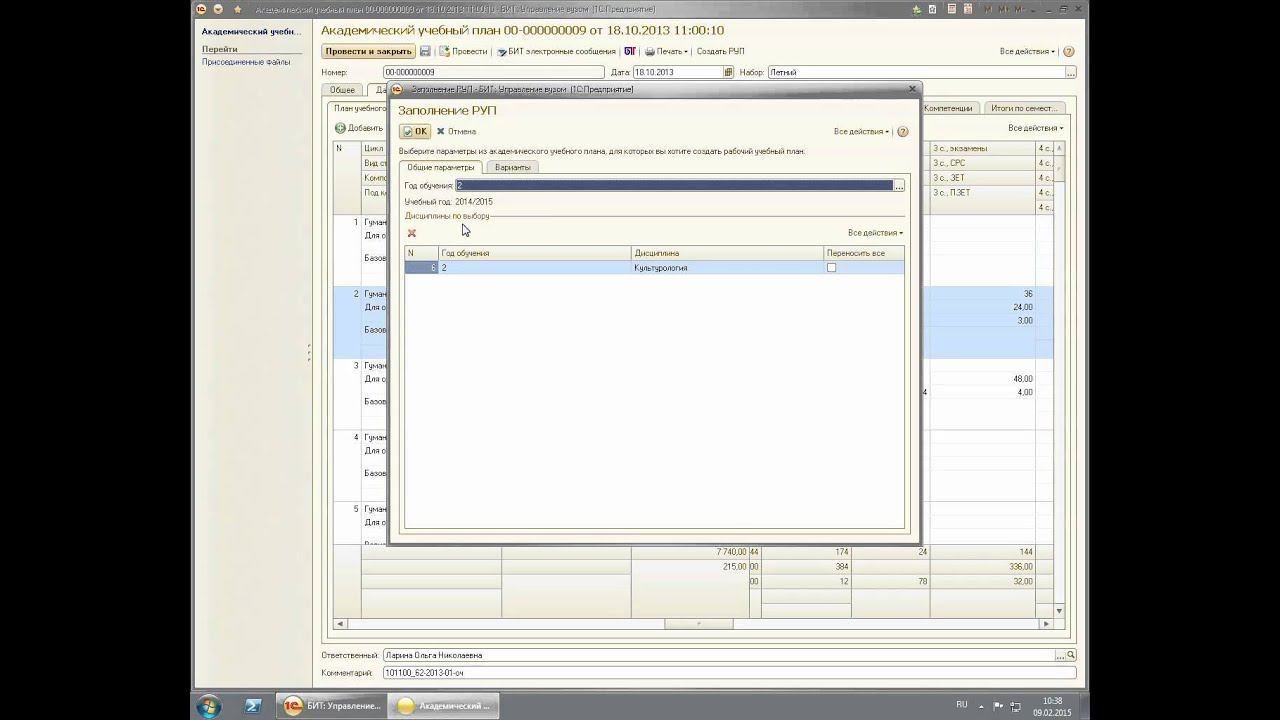
Task: Click the Дисциплина column header
Action: tap(727, 253)
